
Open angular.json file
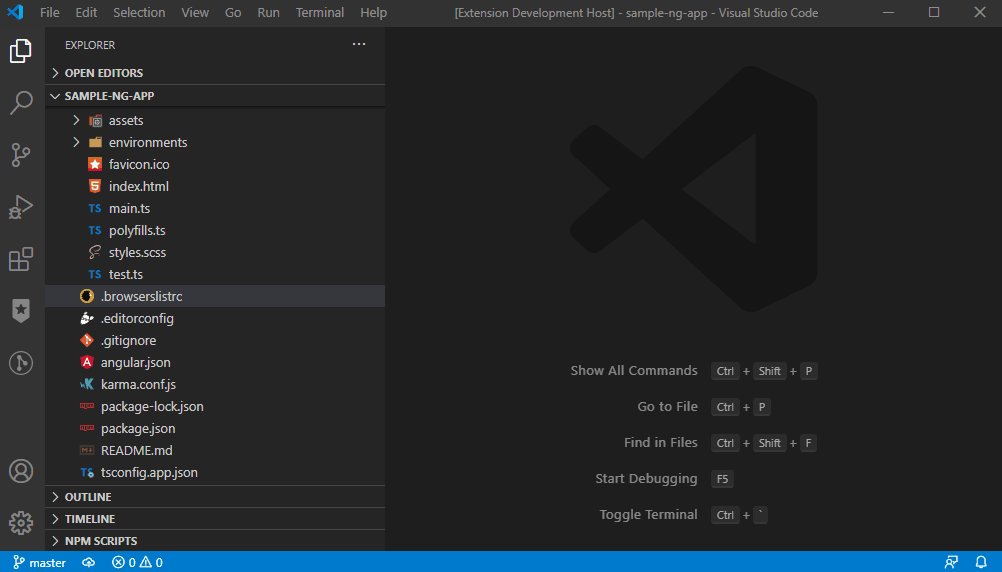pos(215,362)
